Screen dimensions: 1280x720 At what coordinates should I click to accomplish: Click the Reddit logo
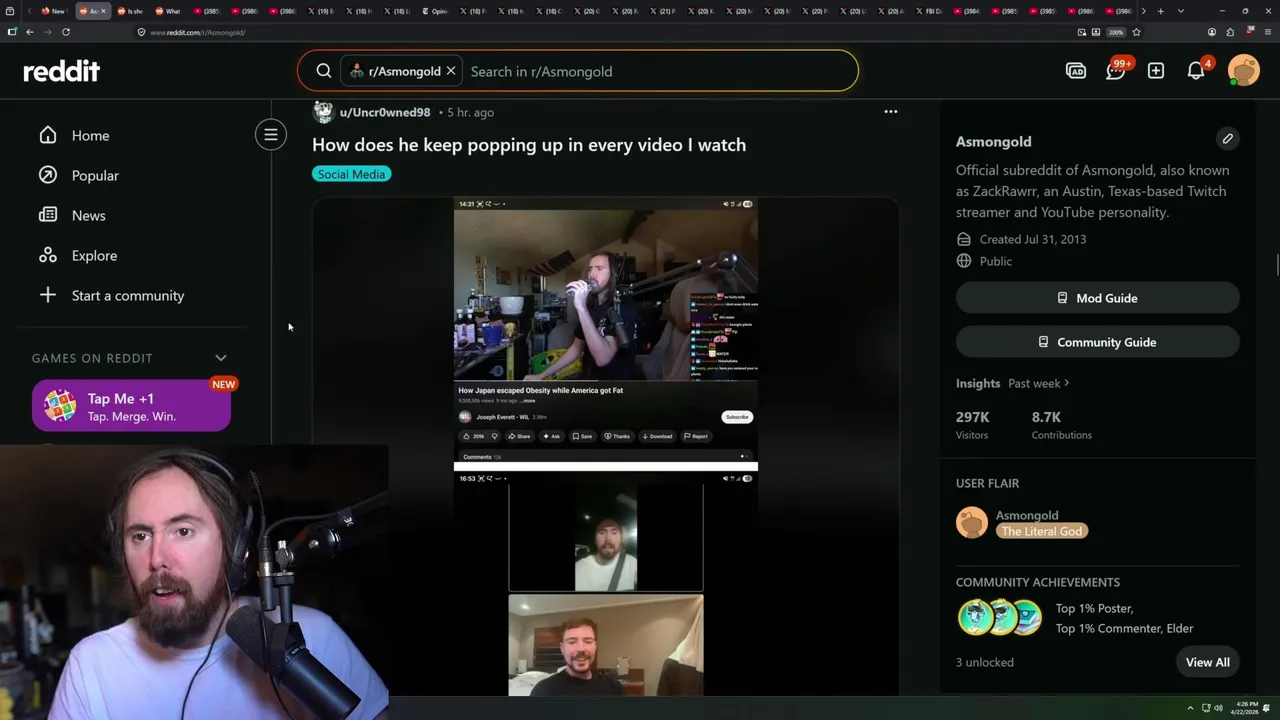click(x=62, y=71)
